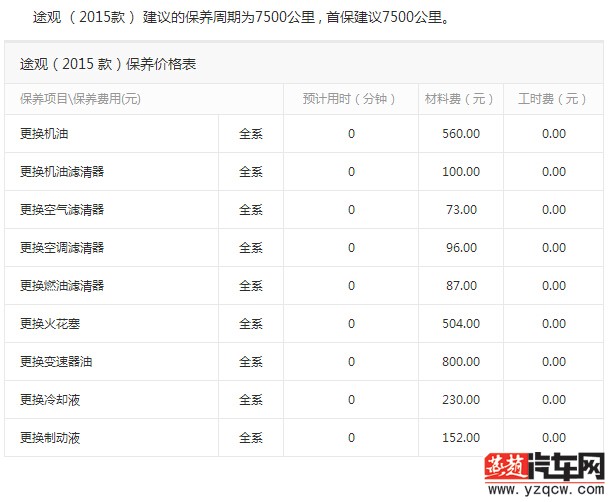Click the 更换空气滤清器 row label
The height and width of the screenshot is (502, 611).
point(62,210)
